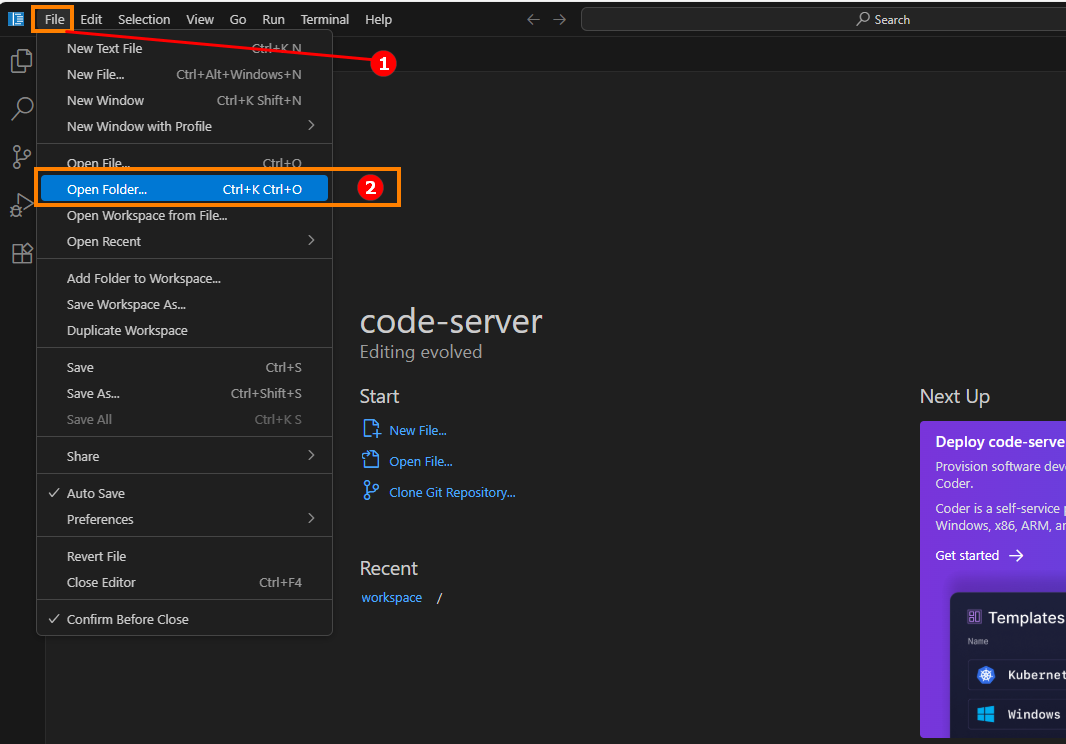Open the Terminal menu
Viewport: 1066px width, 744px height.
click(x=325, y=19)
